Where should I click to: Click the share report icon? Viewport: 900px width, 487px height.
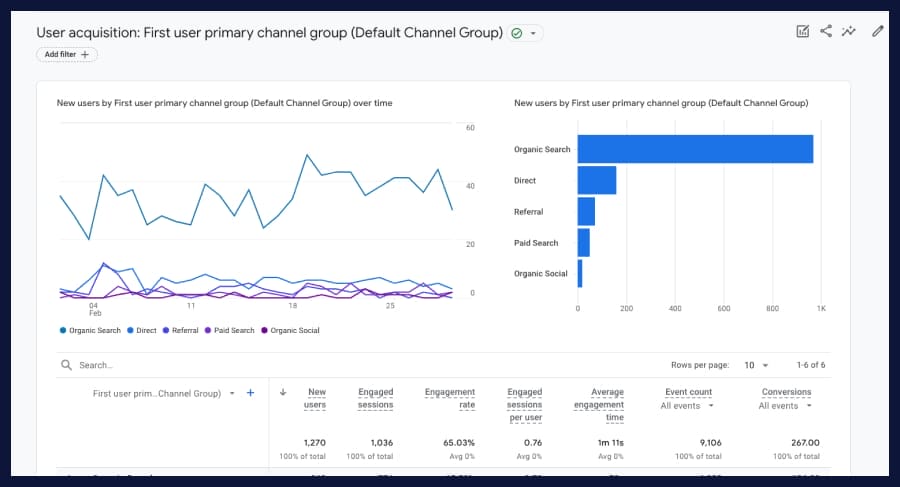click(x=826, y=31)
